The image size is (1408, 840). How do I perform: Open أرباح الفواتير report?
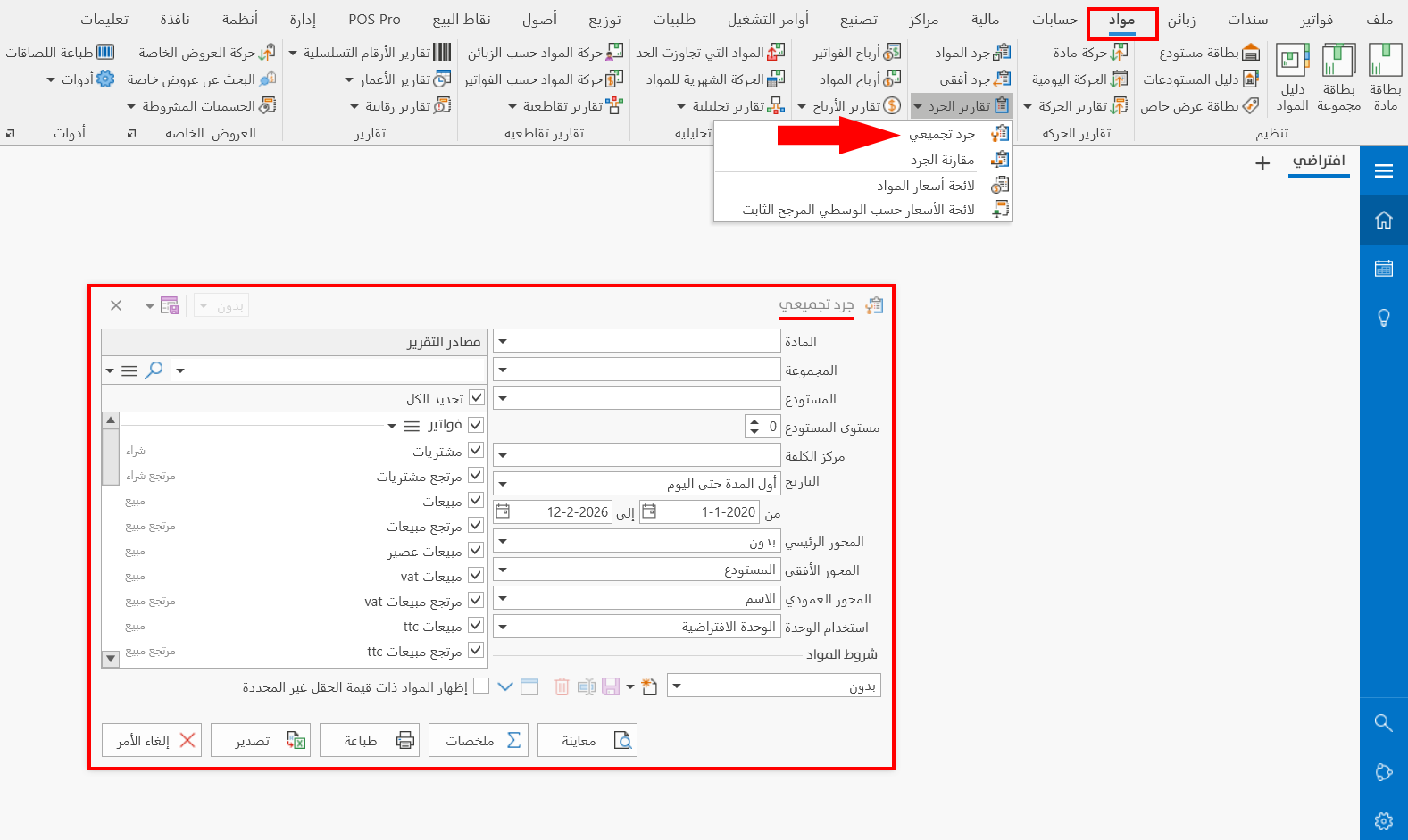pos(857,53)
